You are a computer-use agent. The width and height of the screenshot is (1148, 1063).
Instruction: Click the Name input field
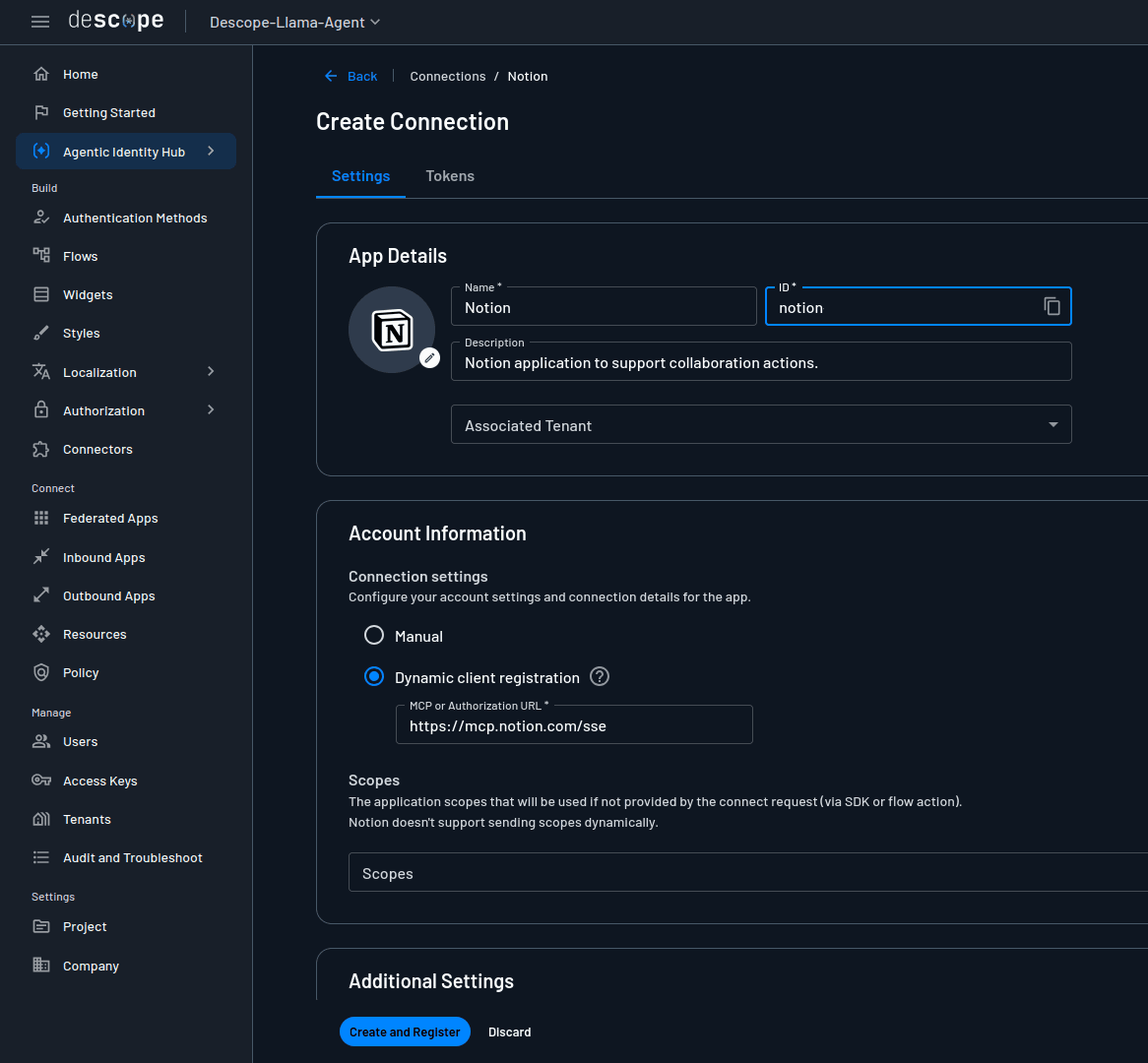[604, 306]
